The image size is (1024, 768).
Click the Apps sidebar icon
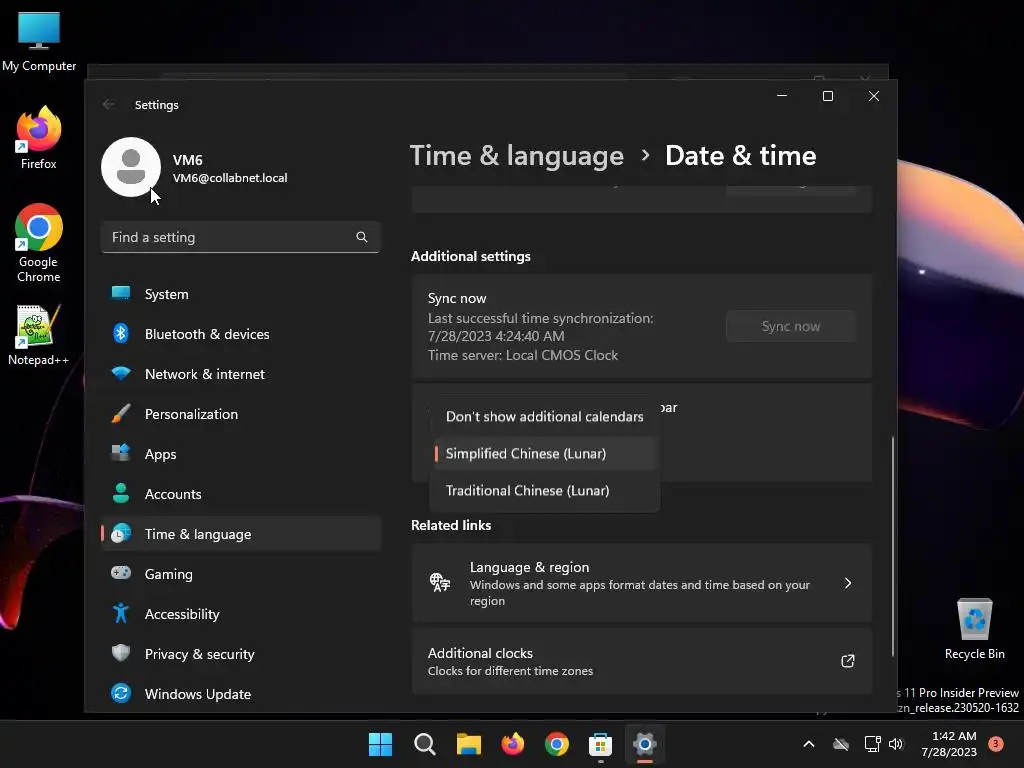pyautogui.click(x=121, y=453)
